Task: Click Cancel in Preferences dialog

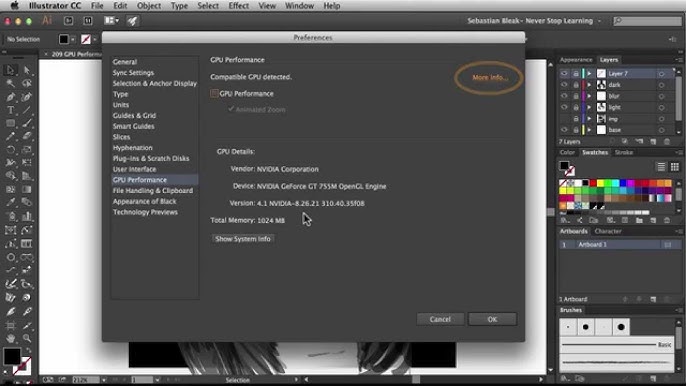Action: [440, 319]
